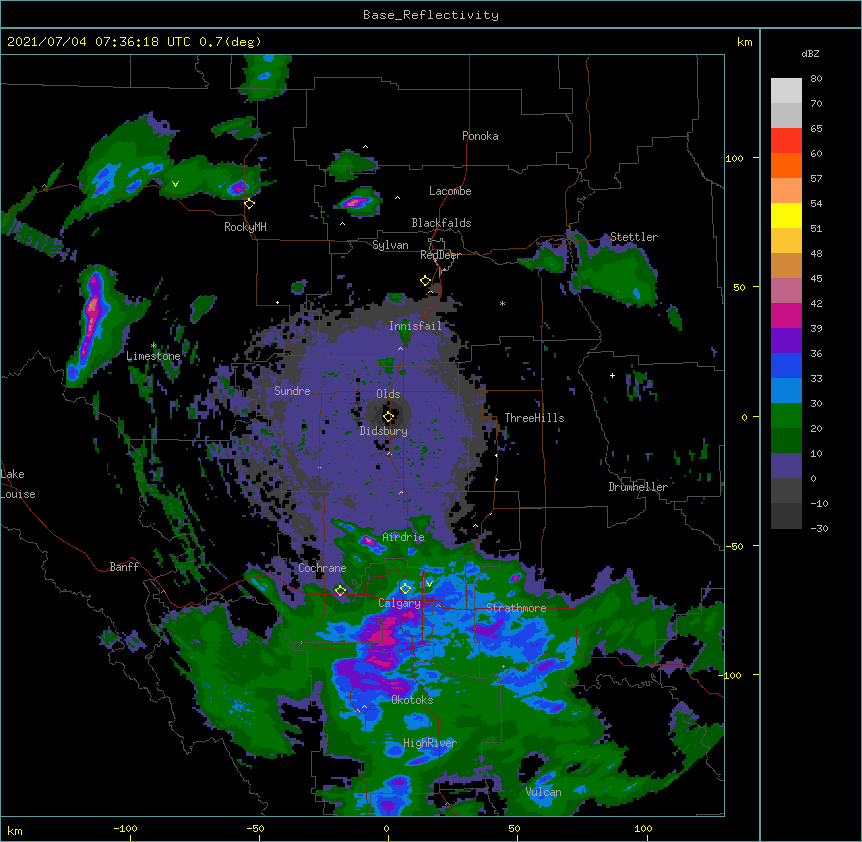This screenshot has width=862, height=842.
Task: Click the Stettler city label
Action: (x=634, y=237)
